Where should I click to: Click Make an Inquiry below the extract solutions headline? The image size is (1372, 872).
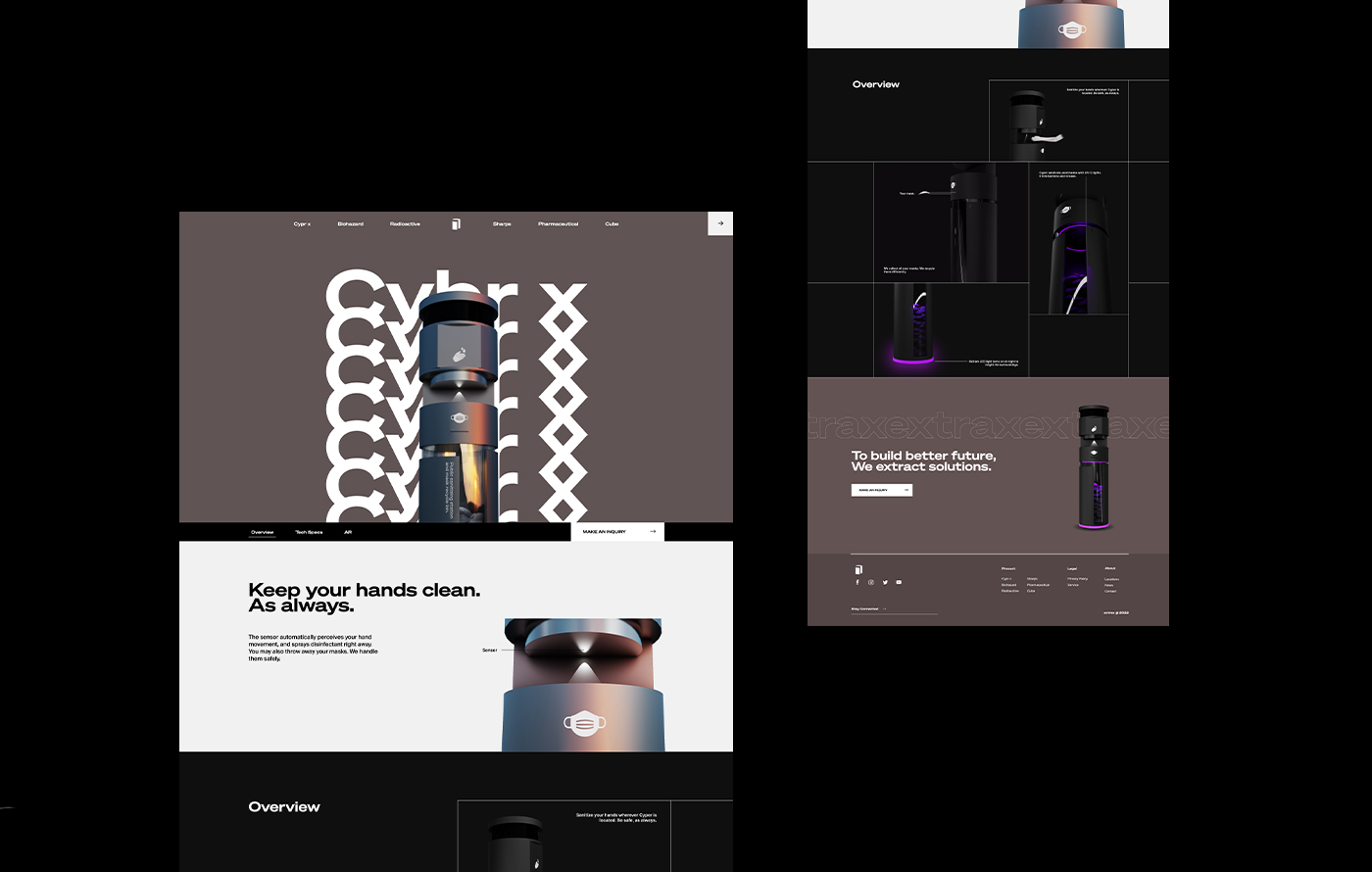(881, 490)
